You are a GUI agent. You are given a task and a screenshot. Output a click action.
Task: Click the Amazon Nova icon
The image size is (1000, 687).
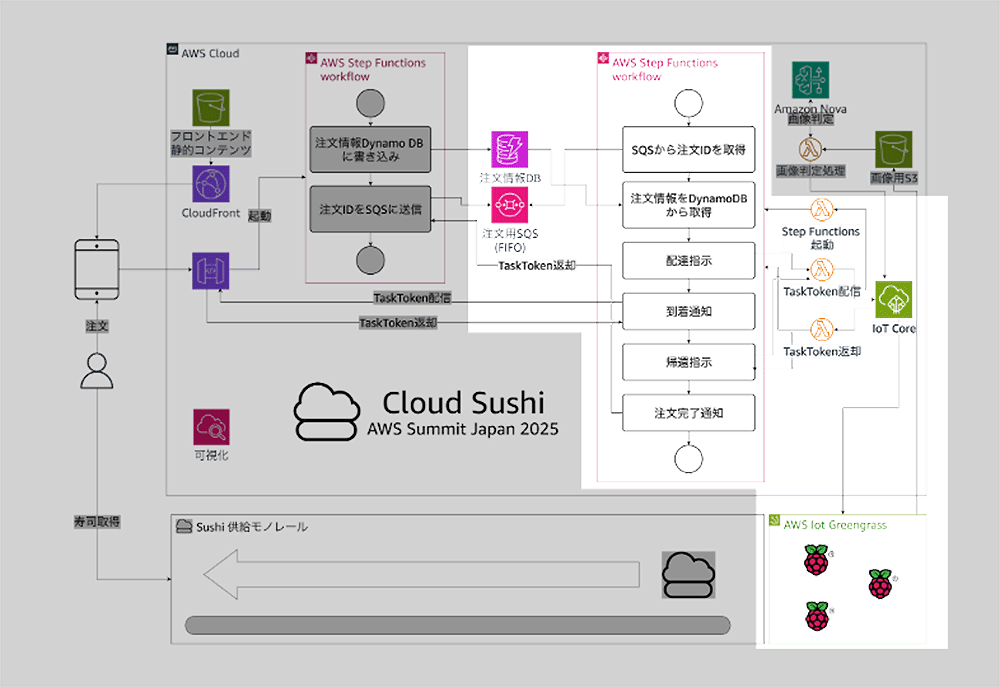pos(811,79)
